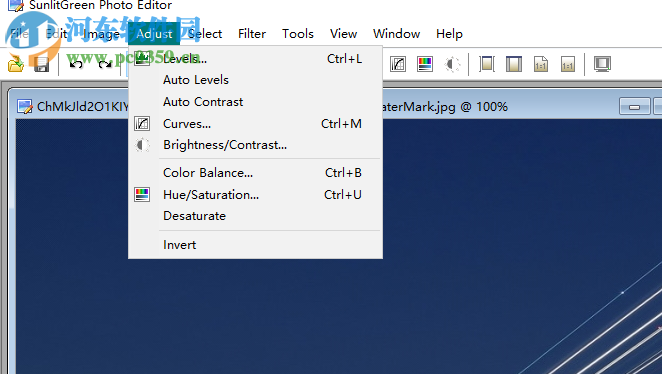Image resolution: width=662 pixels, height=374 pixels.
Task: Click the first 1:1 page toolbar icon
Action: click(x=541, y=64)
